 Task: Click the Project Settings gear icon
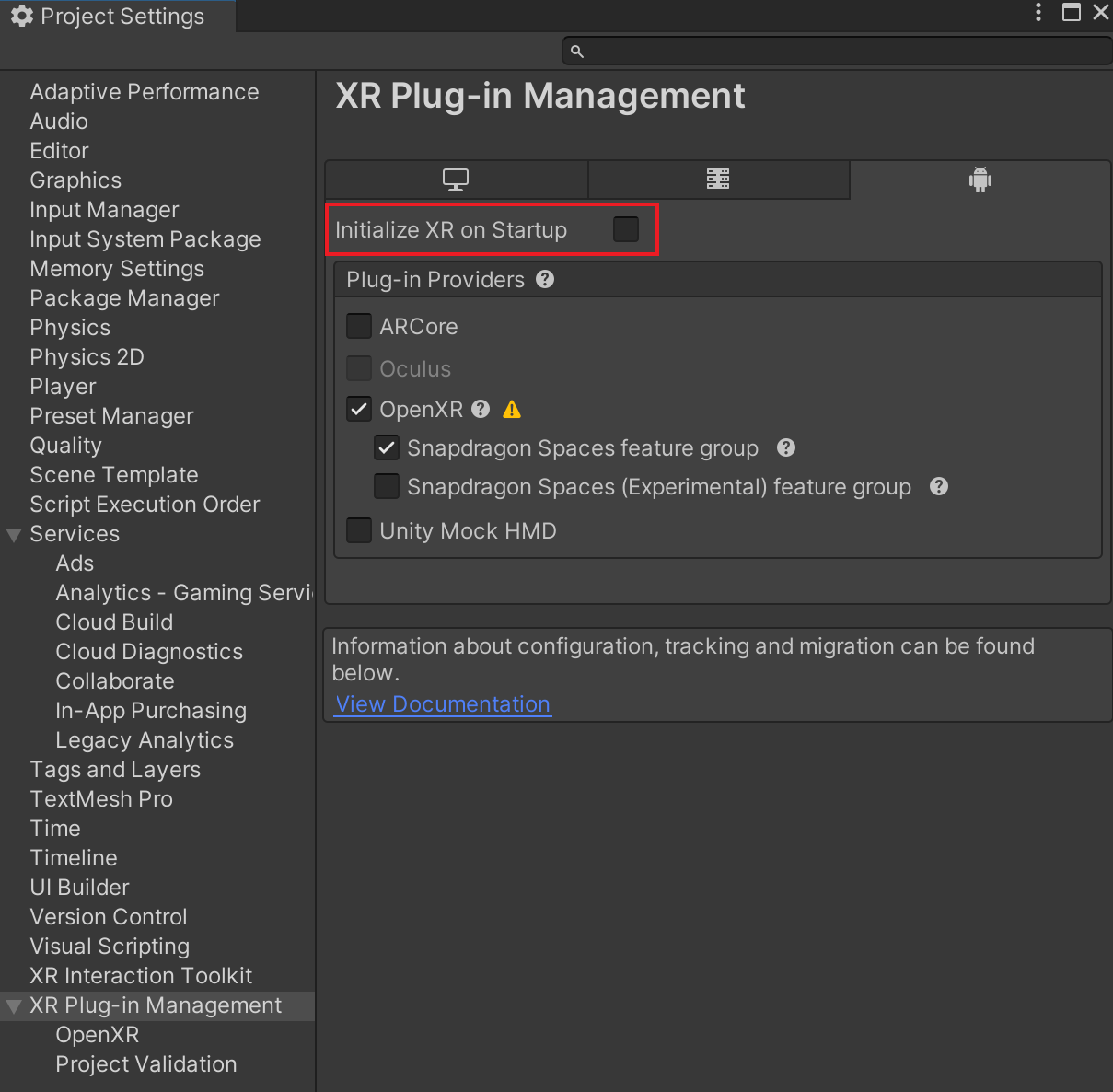click(22, 16)
